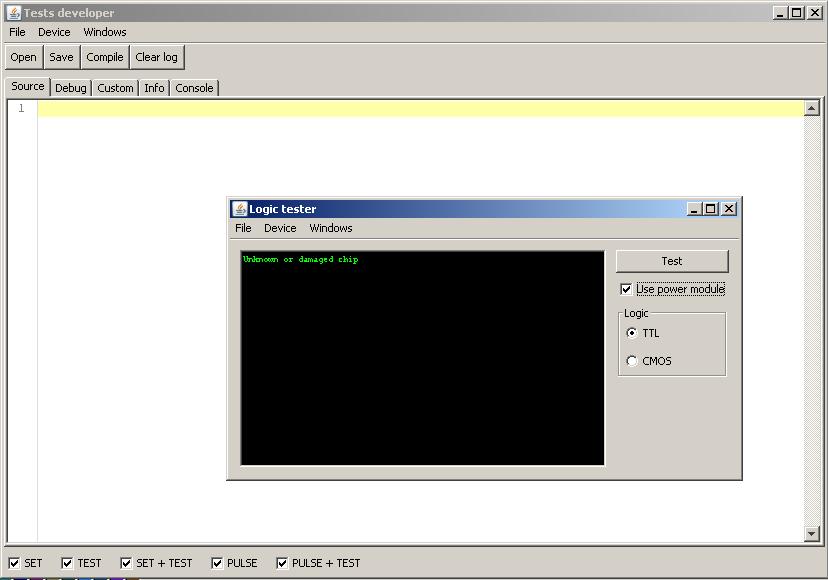Image resolution: width=828 pixels, height=580 pixels.
Task: Click the editor scrollbar down arrow
Action: tap(812, 535)
